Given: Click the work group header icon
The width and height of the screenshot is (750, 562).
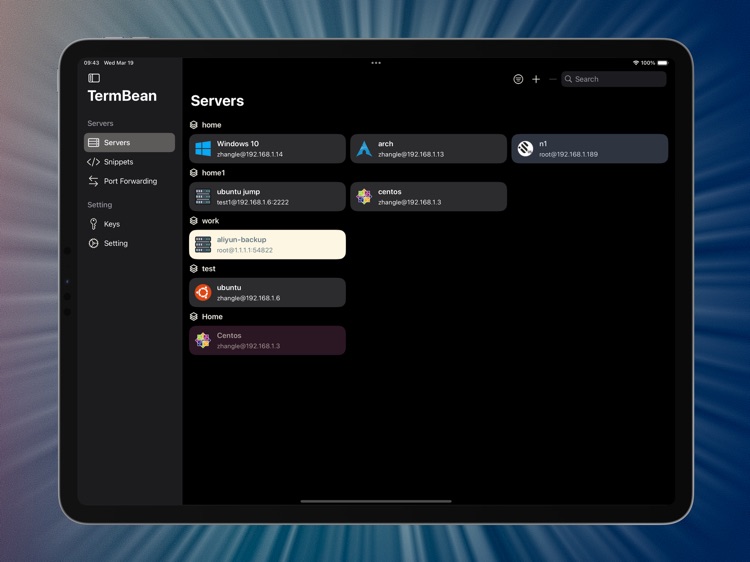Looking at the screenshot, I should tap(194, 220).
